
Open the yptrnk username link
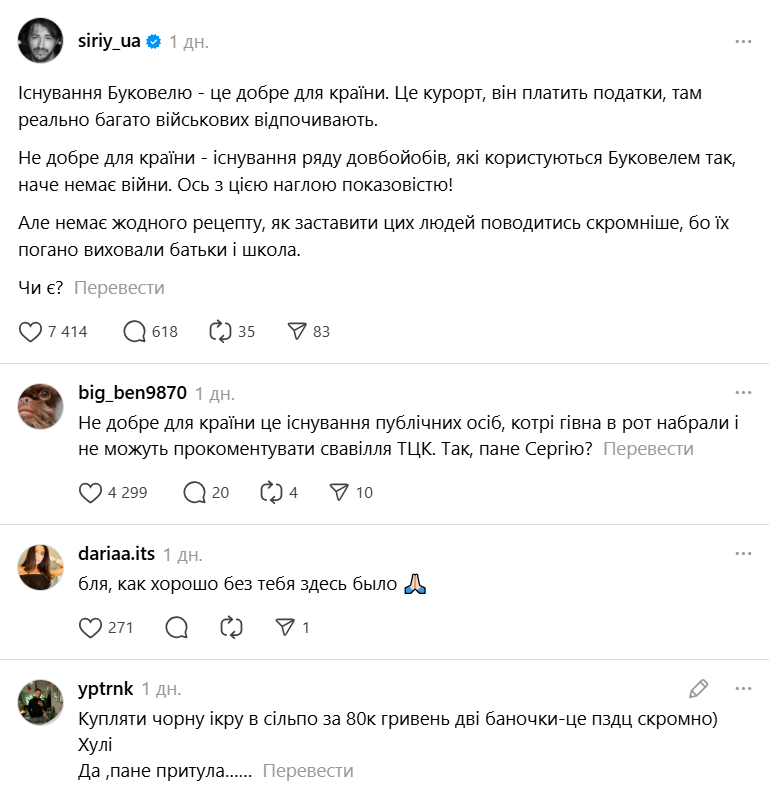click(x=104, y=689)
